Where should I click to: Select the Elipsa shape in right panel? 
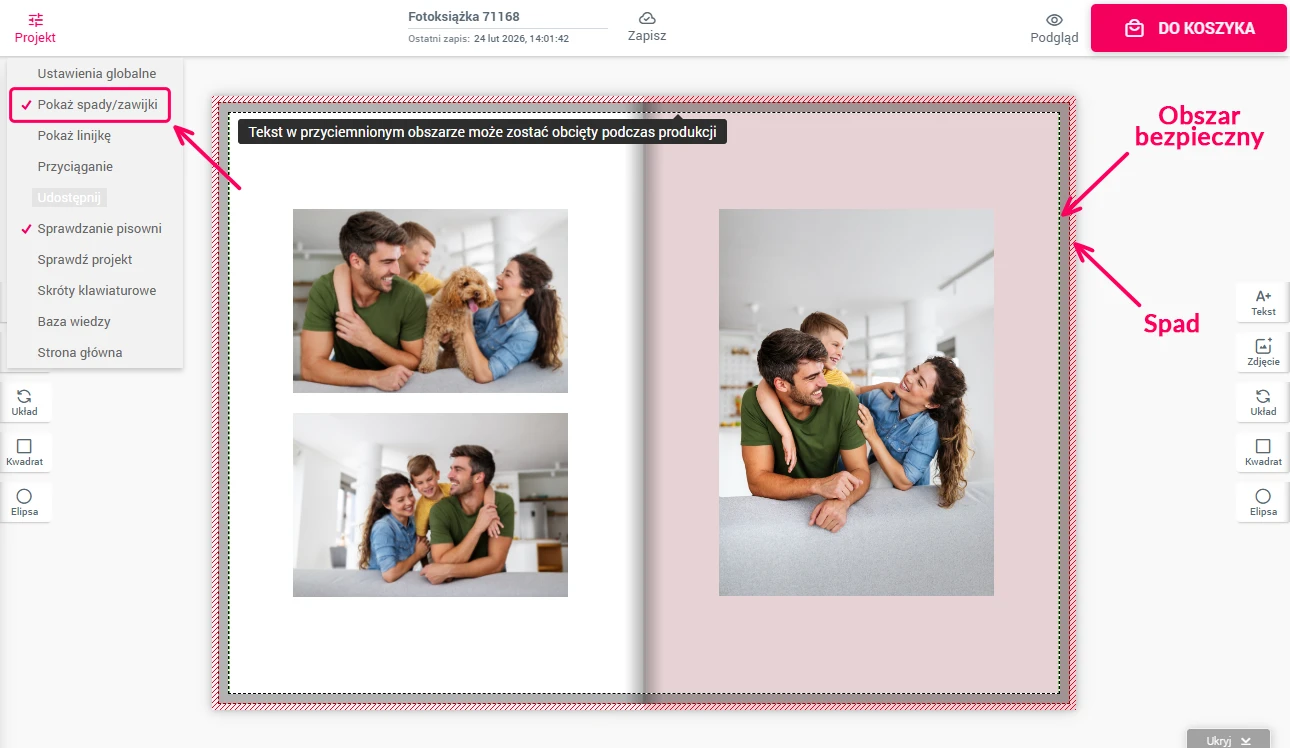(x=1262, y=501)
